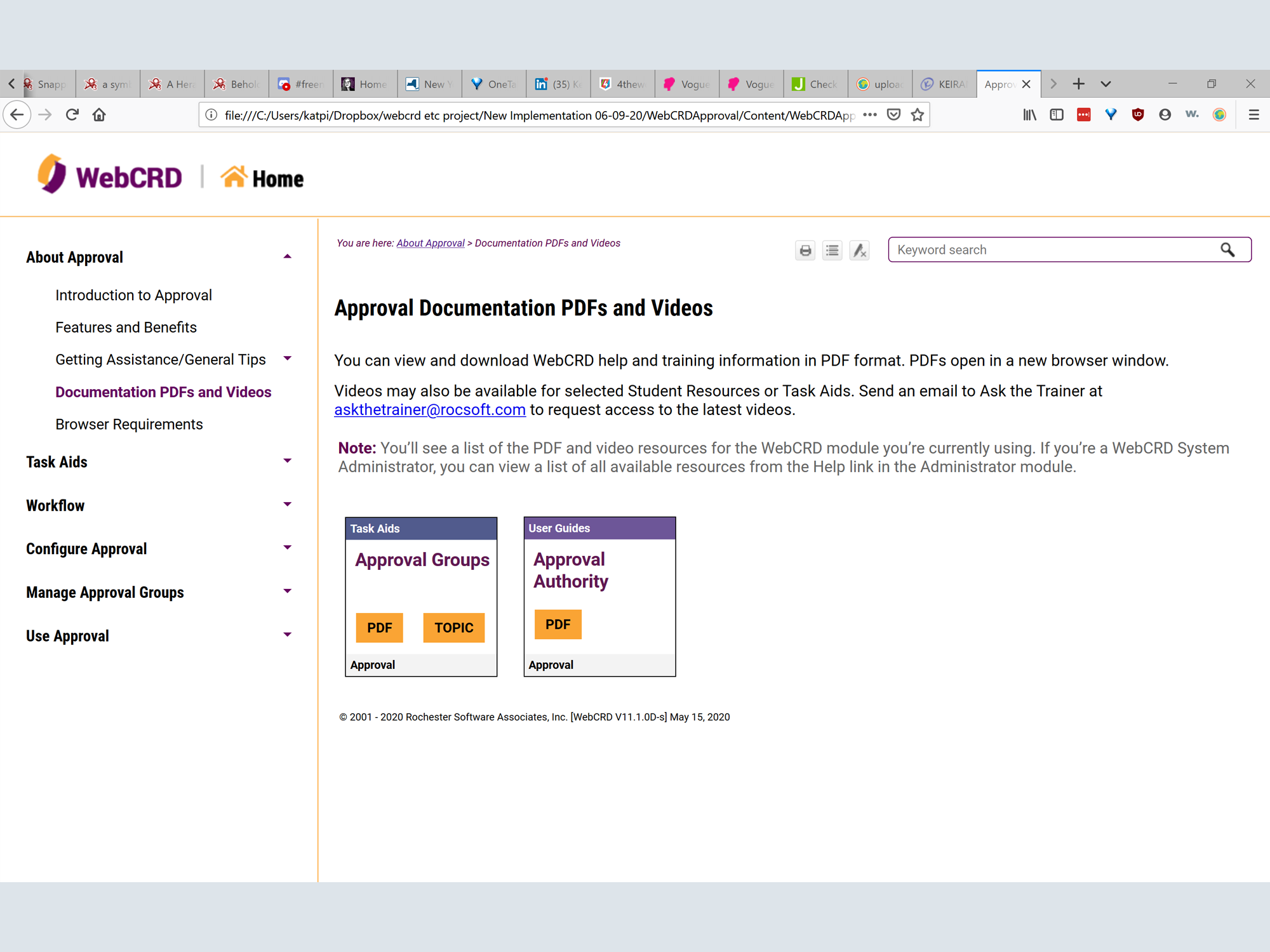
Task: Click the Approval Groups PDF button
Action: (379, 627)
